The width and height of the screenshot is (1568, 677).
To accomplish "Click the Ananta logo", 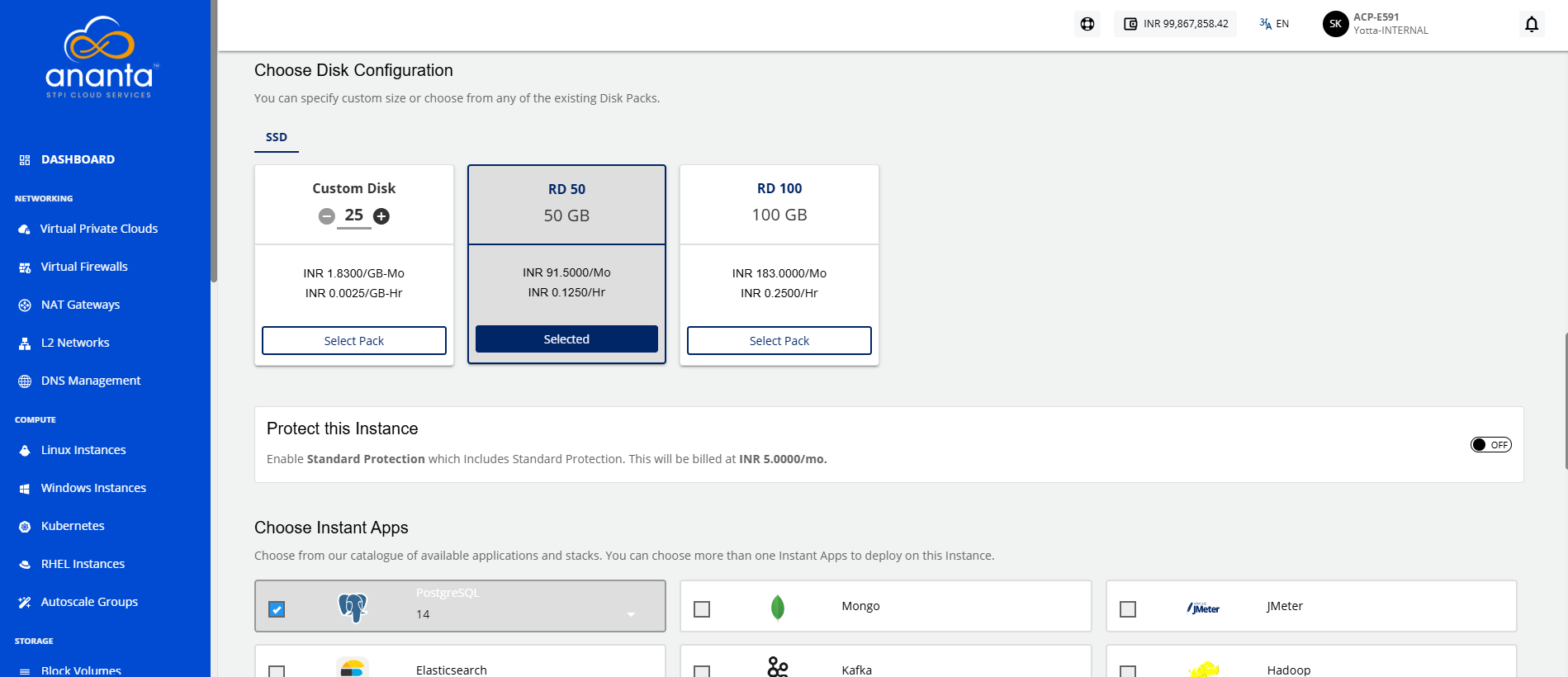I will (x=100, y=58).
